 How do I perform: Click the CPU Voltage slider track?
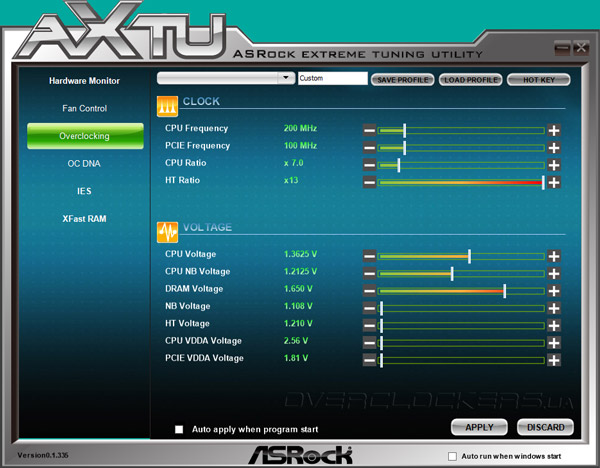[x=461, y=256]
